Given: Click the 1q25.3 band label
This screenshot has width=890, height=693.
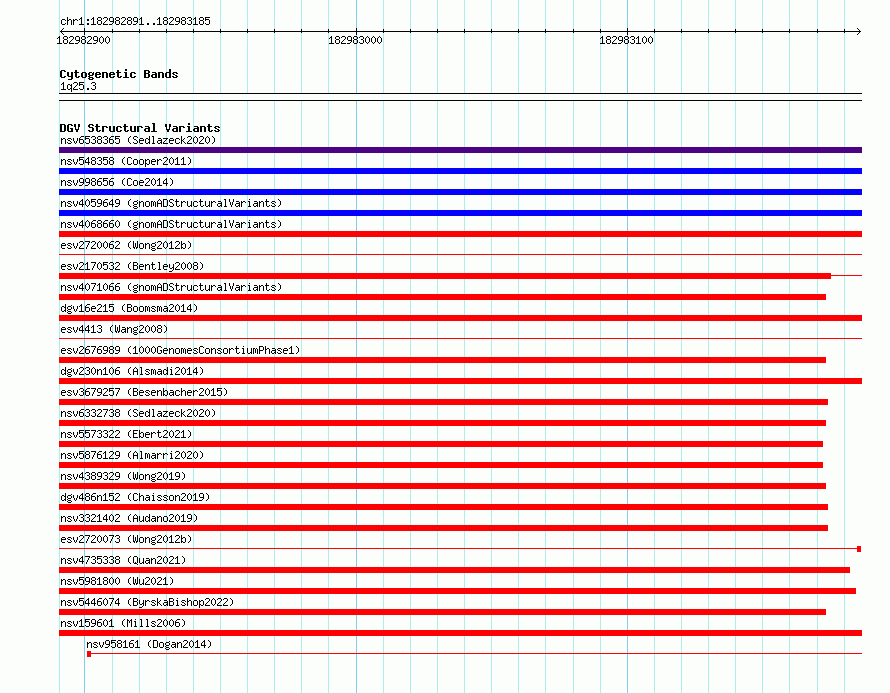Looking at the screenshot, I should [x=78, y=86].
